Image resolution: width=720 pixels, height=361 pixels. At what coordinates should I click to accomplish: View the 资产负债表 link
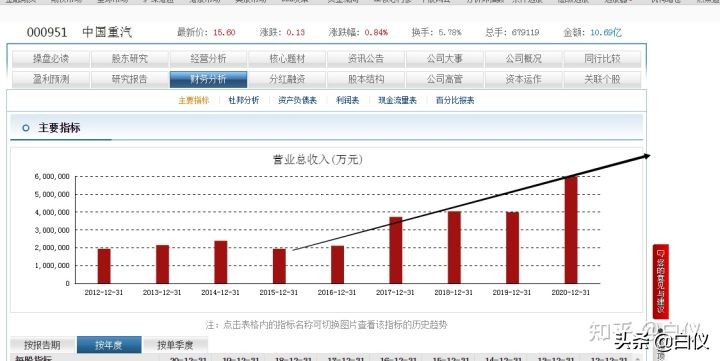tap(298, 100)
